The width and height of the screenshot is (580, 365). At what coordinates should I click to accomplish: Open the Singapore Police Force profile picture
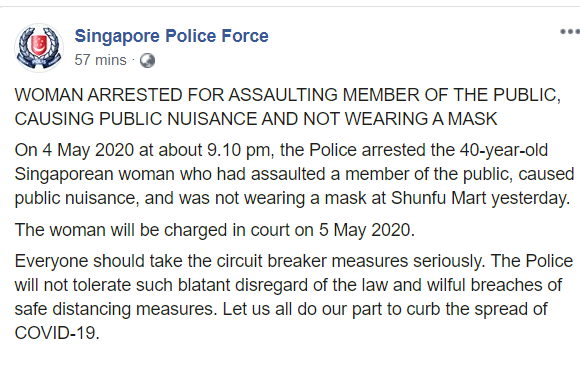pyautogui.click(x=39, y=48)
